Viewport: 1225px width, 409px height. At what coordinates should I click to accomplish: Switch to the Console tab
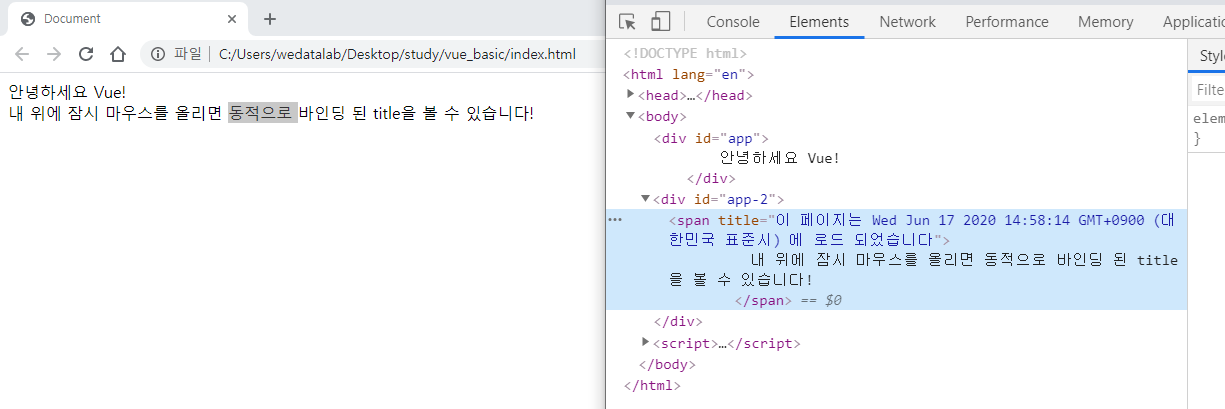coord(733,22)
